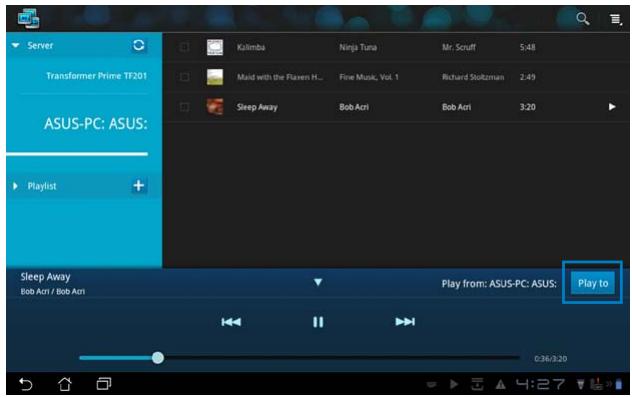Tick the checkbox for Sleep Away
The width and height of the screenshot is (632, 398).
pos(184,107)
